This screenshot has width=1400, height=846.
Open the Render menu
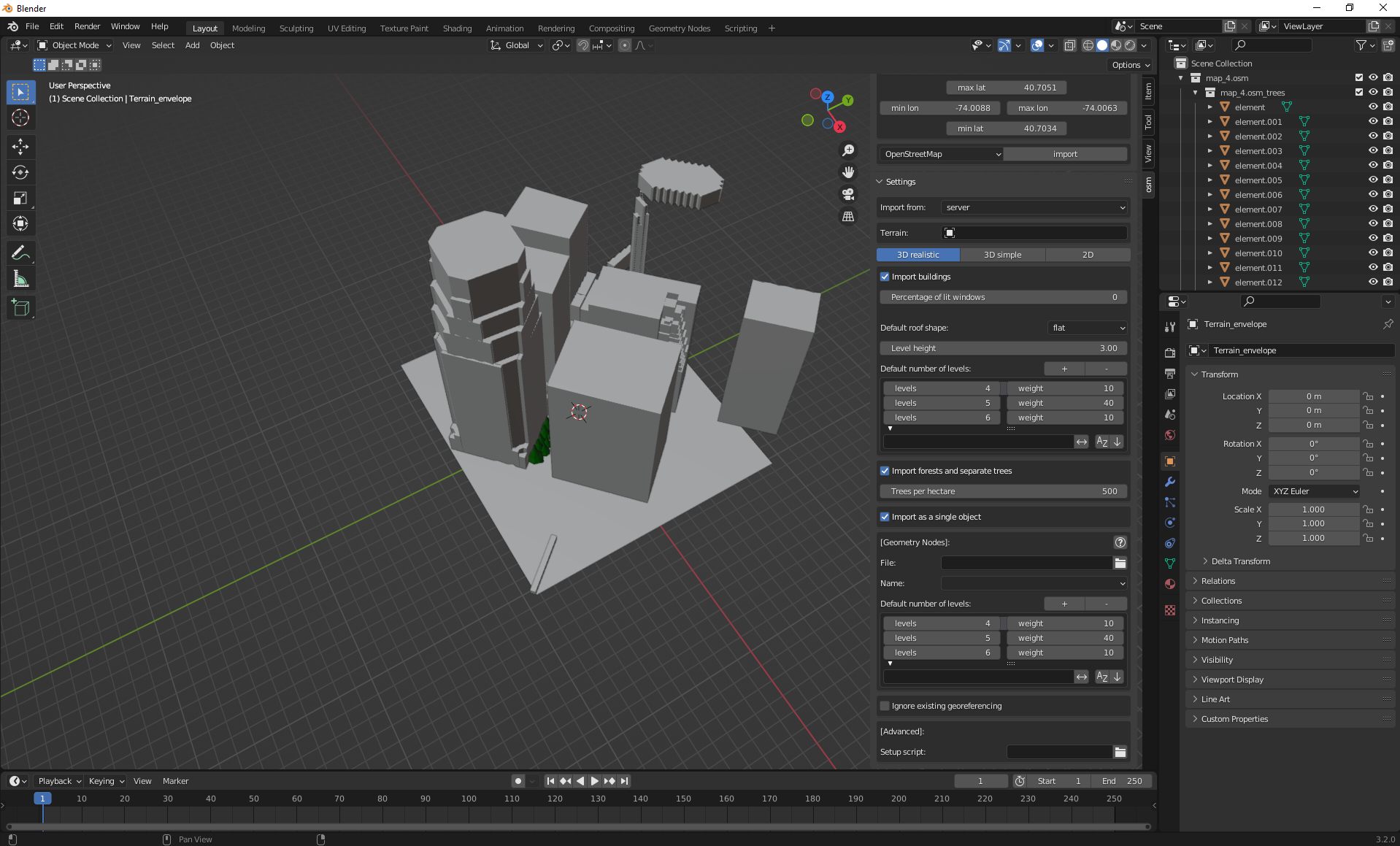87,26
